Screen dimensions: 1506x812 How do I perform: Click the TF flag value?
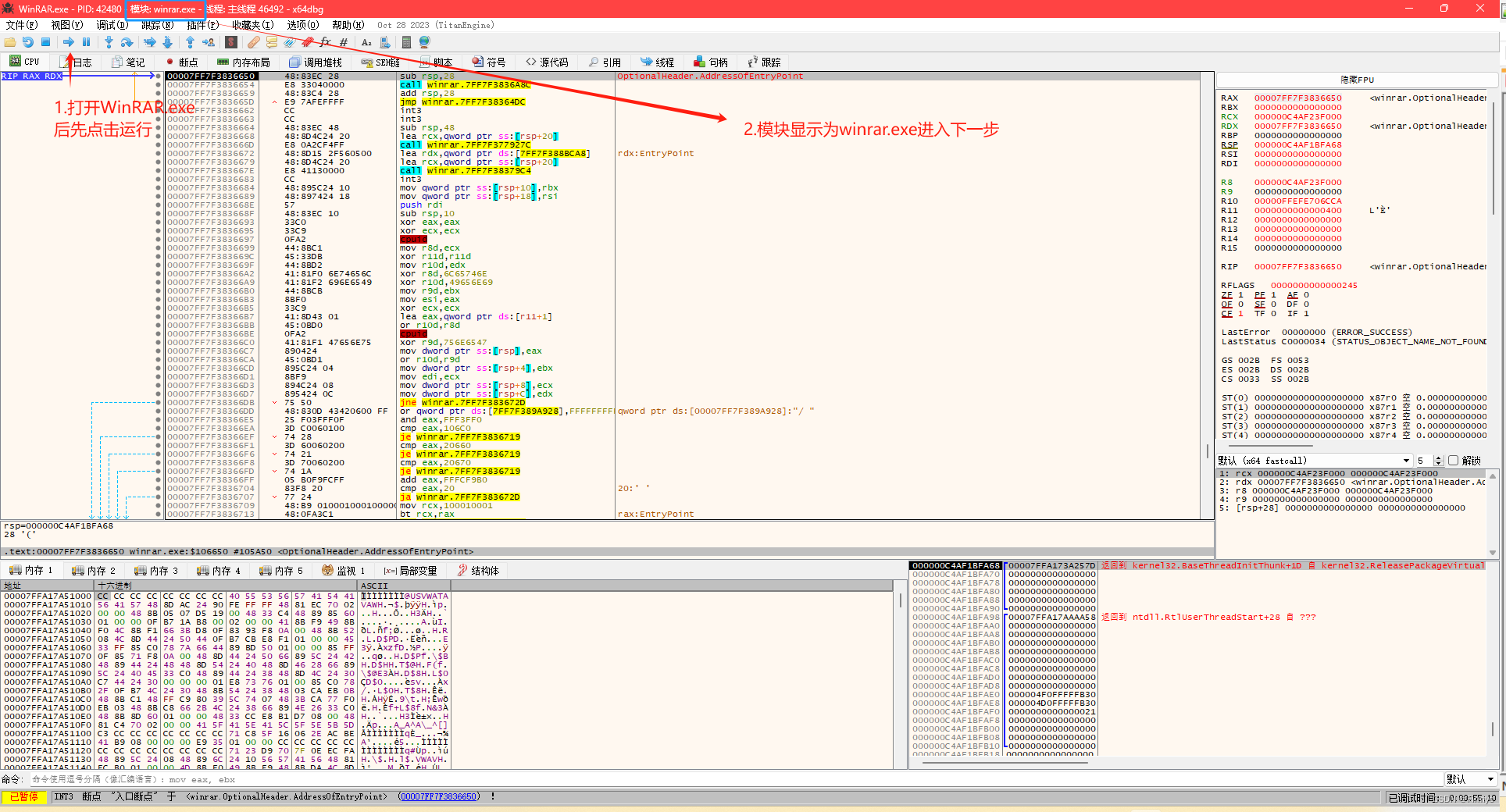point(1273,314)
